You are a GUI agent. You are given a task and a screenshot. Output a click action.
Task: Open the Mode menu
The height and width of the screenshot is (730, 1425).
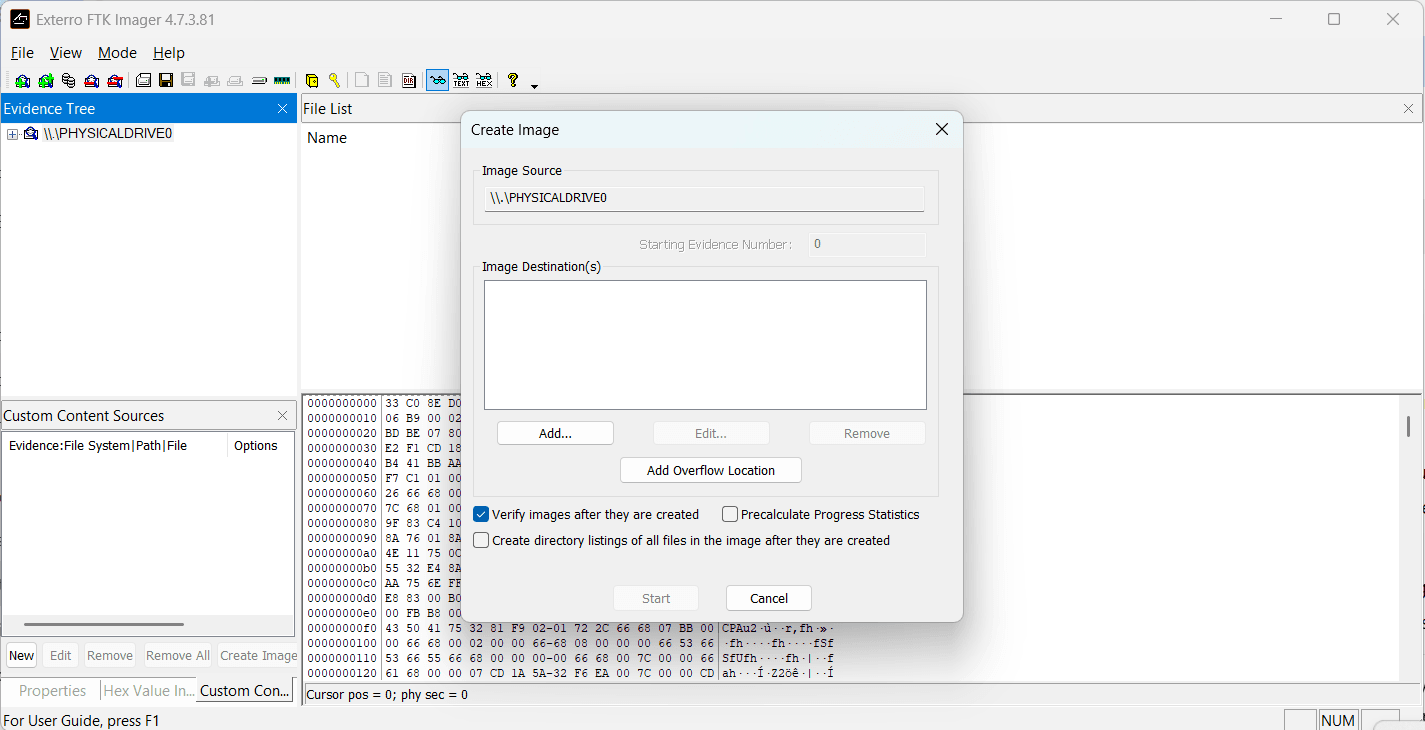point(117,53)
